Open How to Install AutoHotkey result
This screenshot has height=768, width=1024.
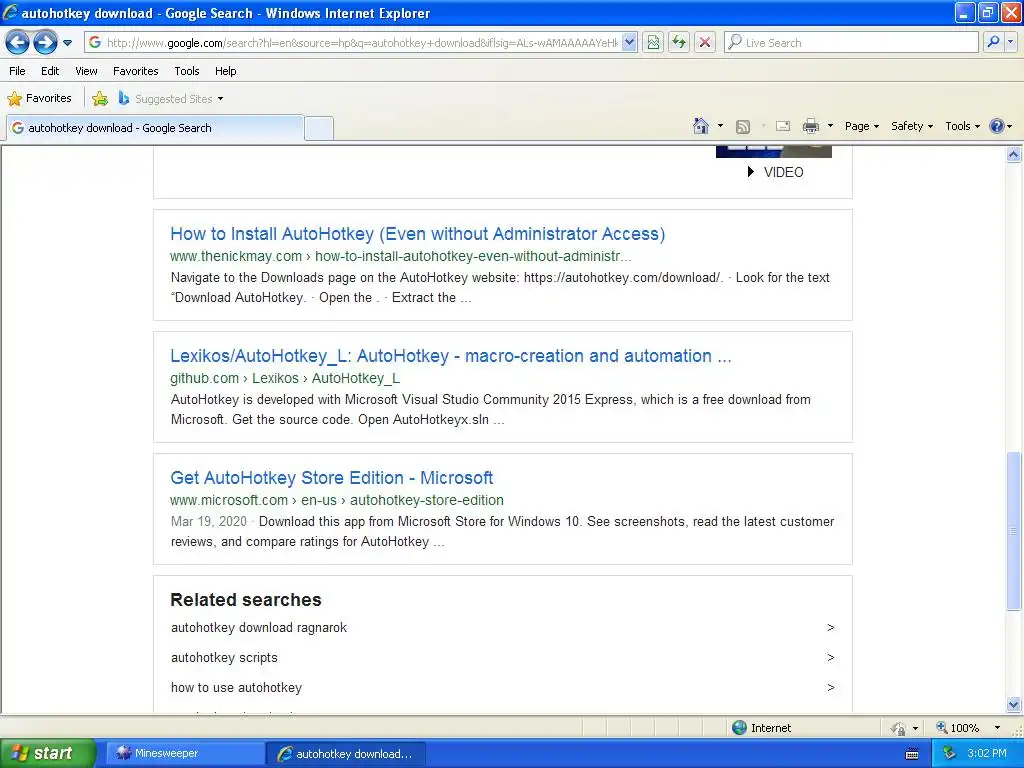tap(417, 234)
